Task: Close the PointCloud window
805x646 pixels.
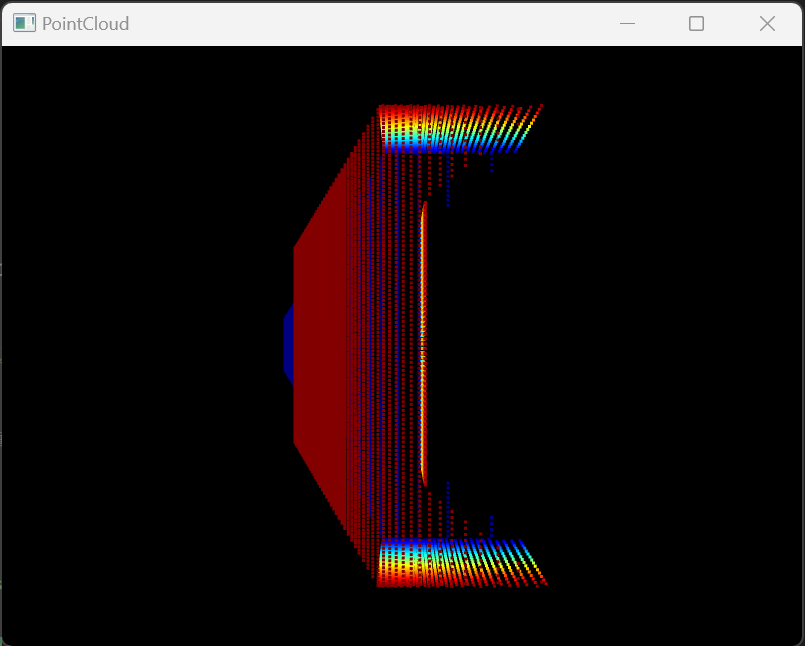Action: click(767, 24)
